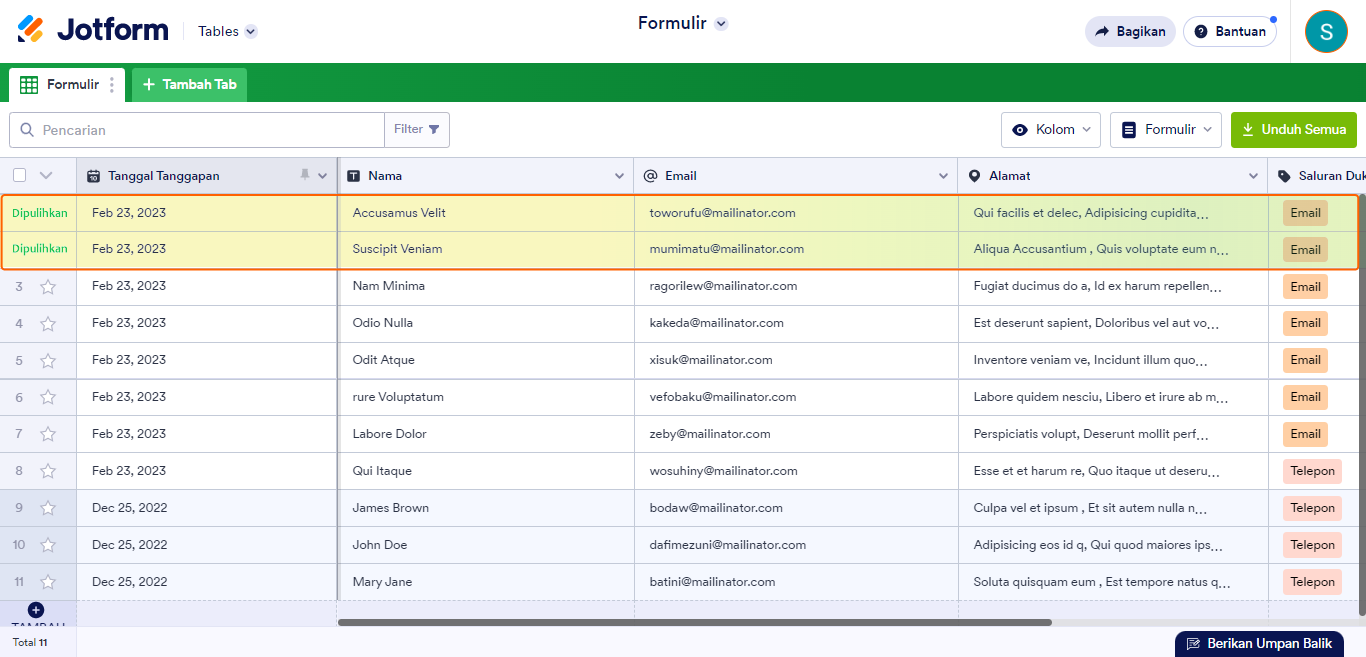The image size is (1366, 657).
Task: Open the Nama column header dropdown
Action: coord(620,176)
